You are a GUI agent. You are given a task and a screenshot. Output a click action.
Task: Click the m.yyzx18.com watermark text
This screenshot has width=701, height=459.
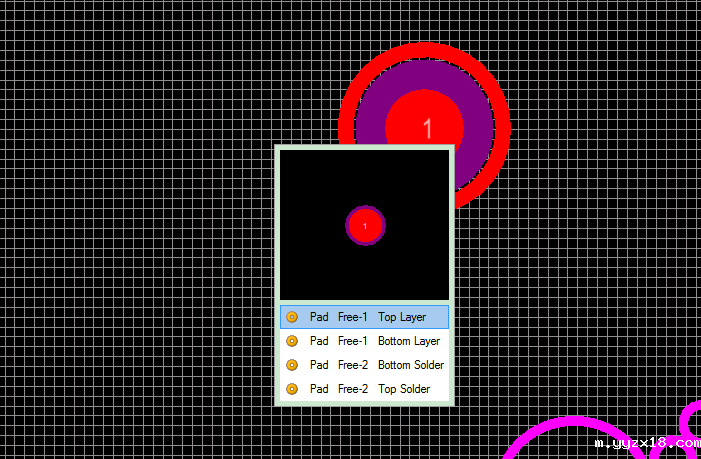(x=646, y=442)
